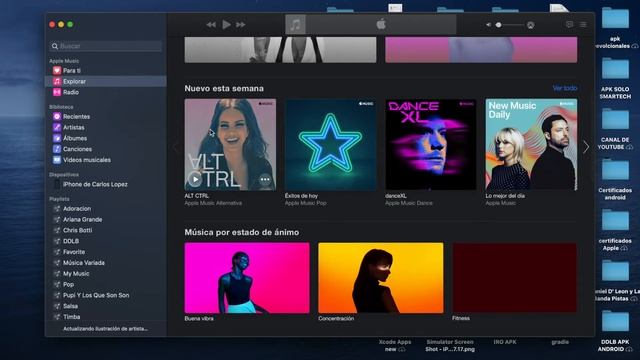Viewport: 640px width, 360px height.
Task: Select apk evolcionales desktop folder
Action: [615, 28]
